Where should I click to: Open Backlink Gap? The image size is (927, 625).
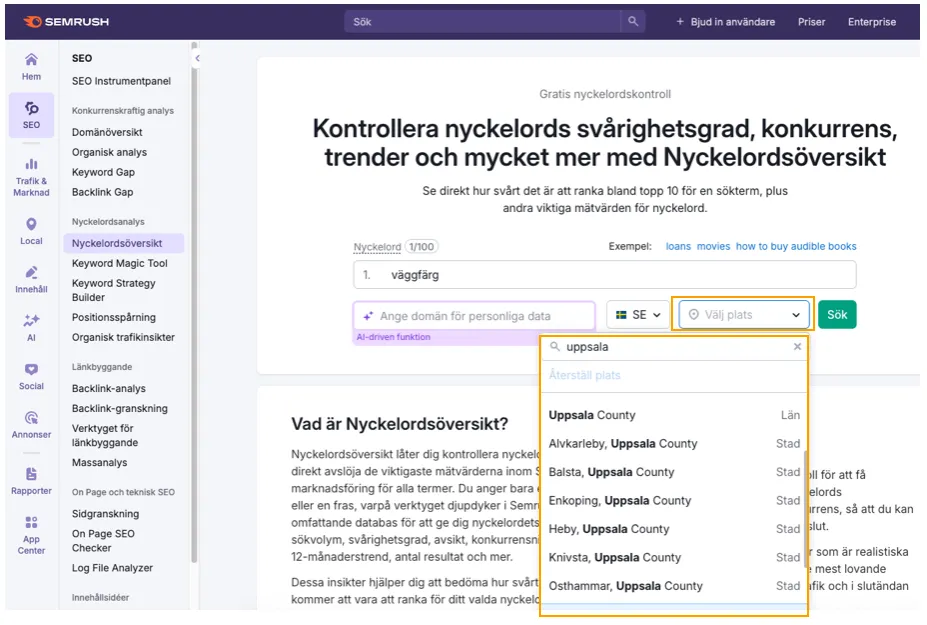(102, 192)
